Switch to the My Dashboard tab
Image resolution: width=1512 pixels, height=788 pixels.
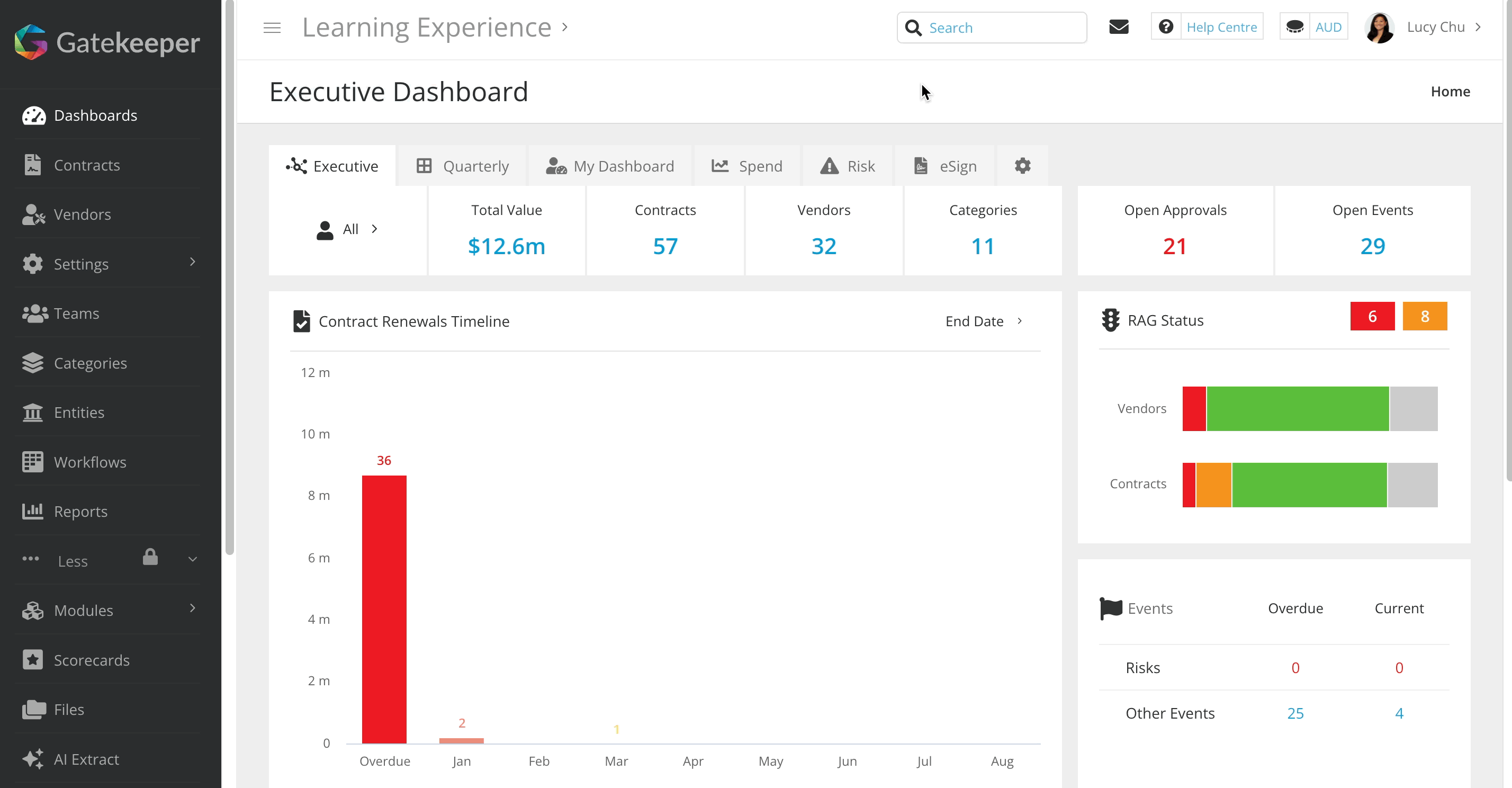coord(610,166)
